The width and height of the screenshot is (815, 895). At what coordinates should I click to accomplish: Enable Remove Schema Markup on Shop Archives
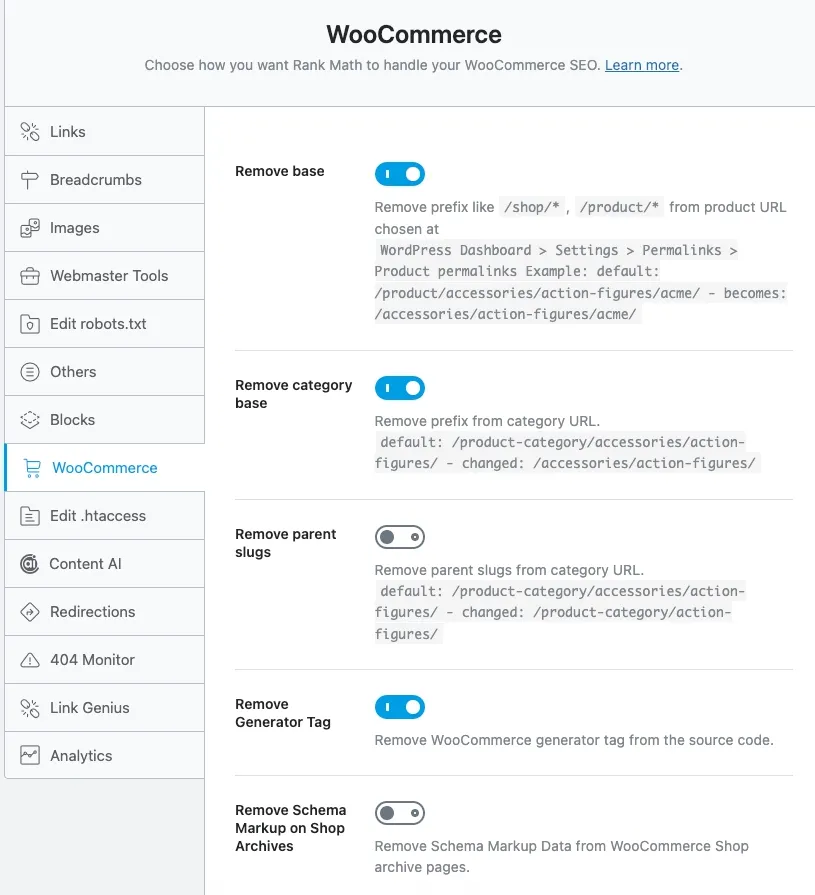[400, 813]
